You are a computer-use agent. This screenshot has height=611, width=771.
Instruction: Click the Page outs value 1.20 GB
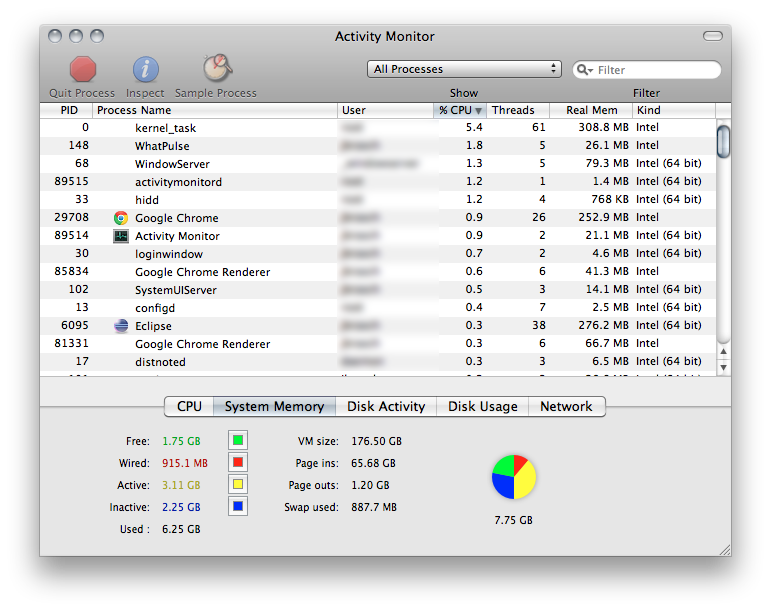370,486
